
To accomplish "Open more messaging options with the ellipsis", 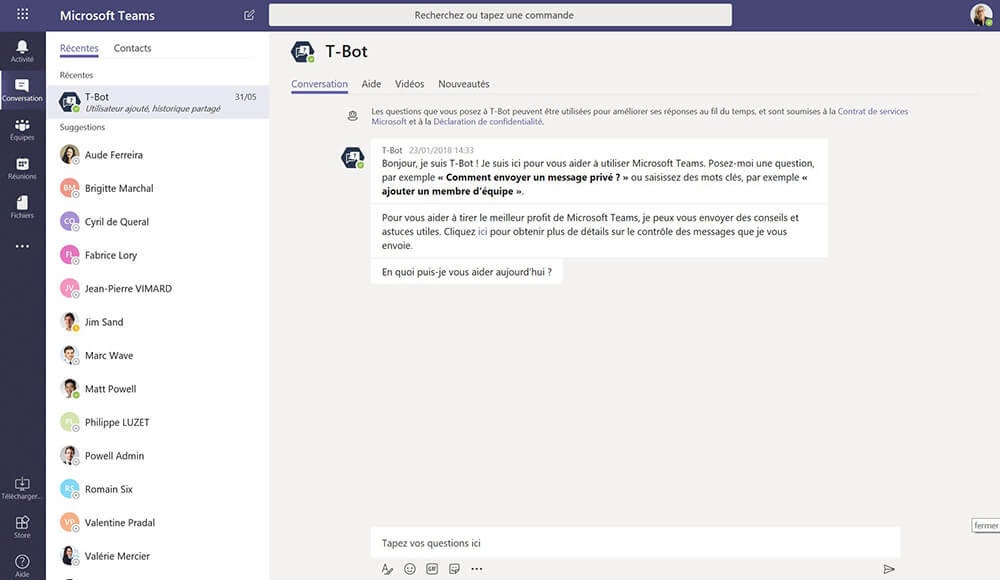I will click(x=477, y=568).
